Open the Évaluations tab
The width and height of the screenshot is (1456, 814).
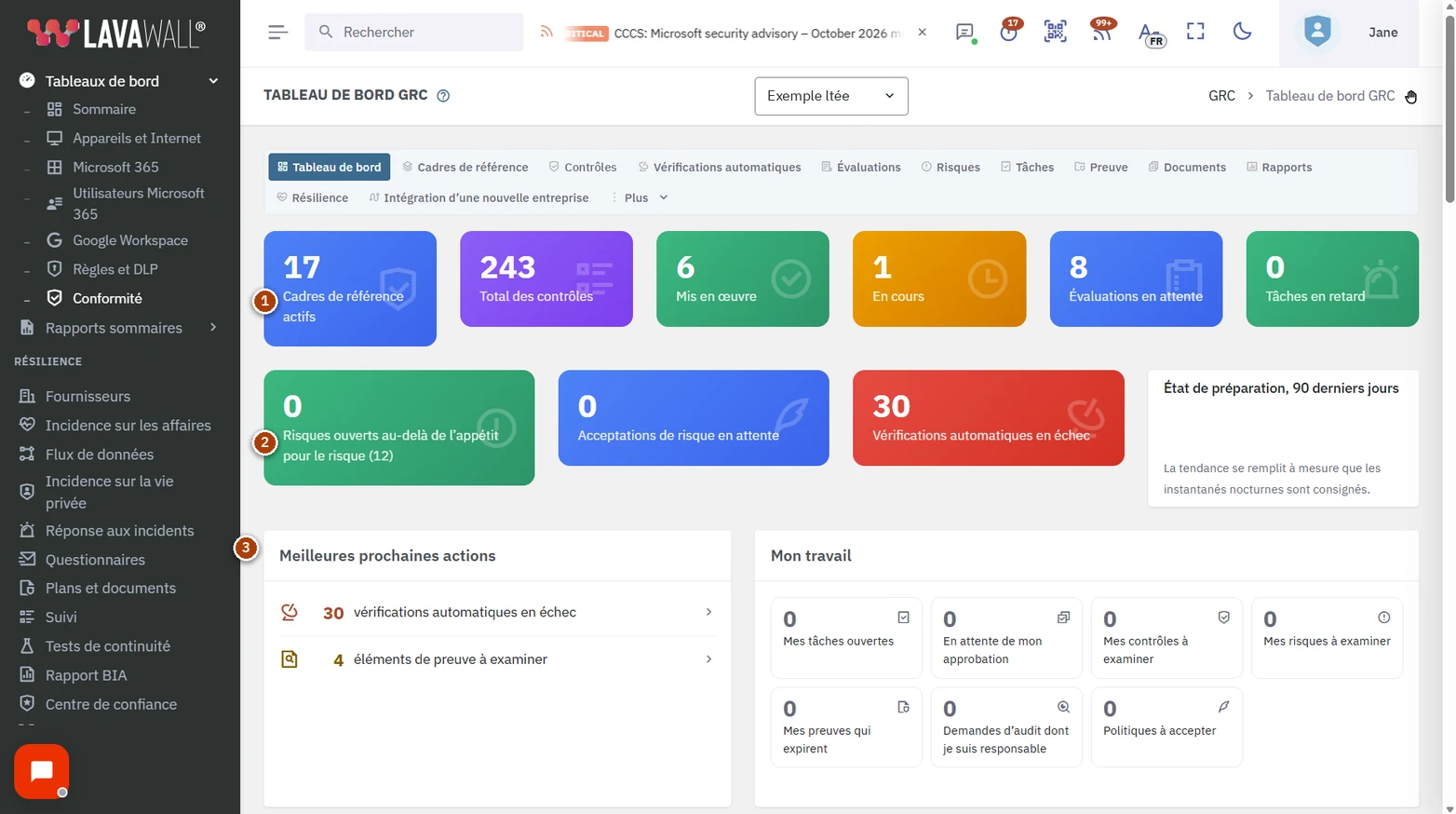pos(860,167)
